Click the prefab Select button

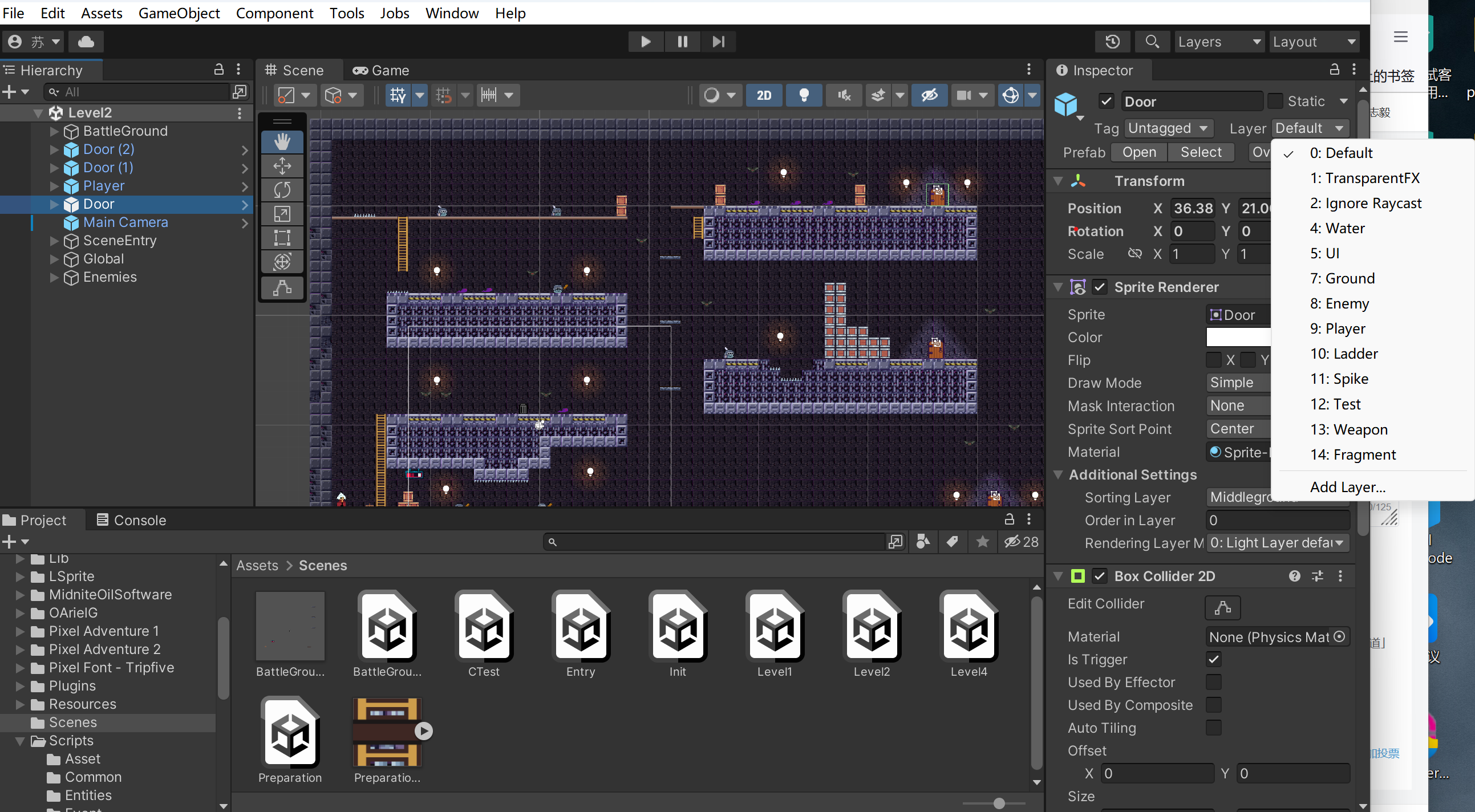pos(1201,152)
